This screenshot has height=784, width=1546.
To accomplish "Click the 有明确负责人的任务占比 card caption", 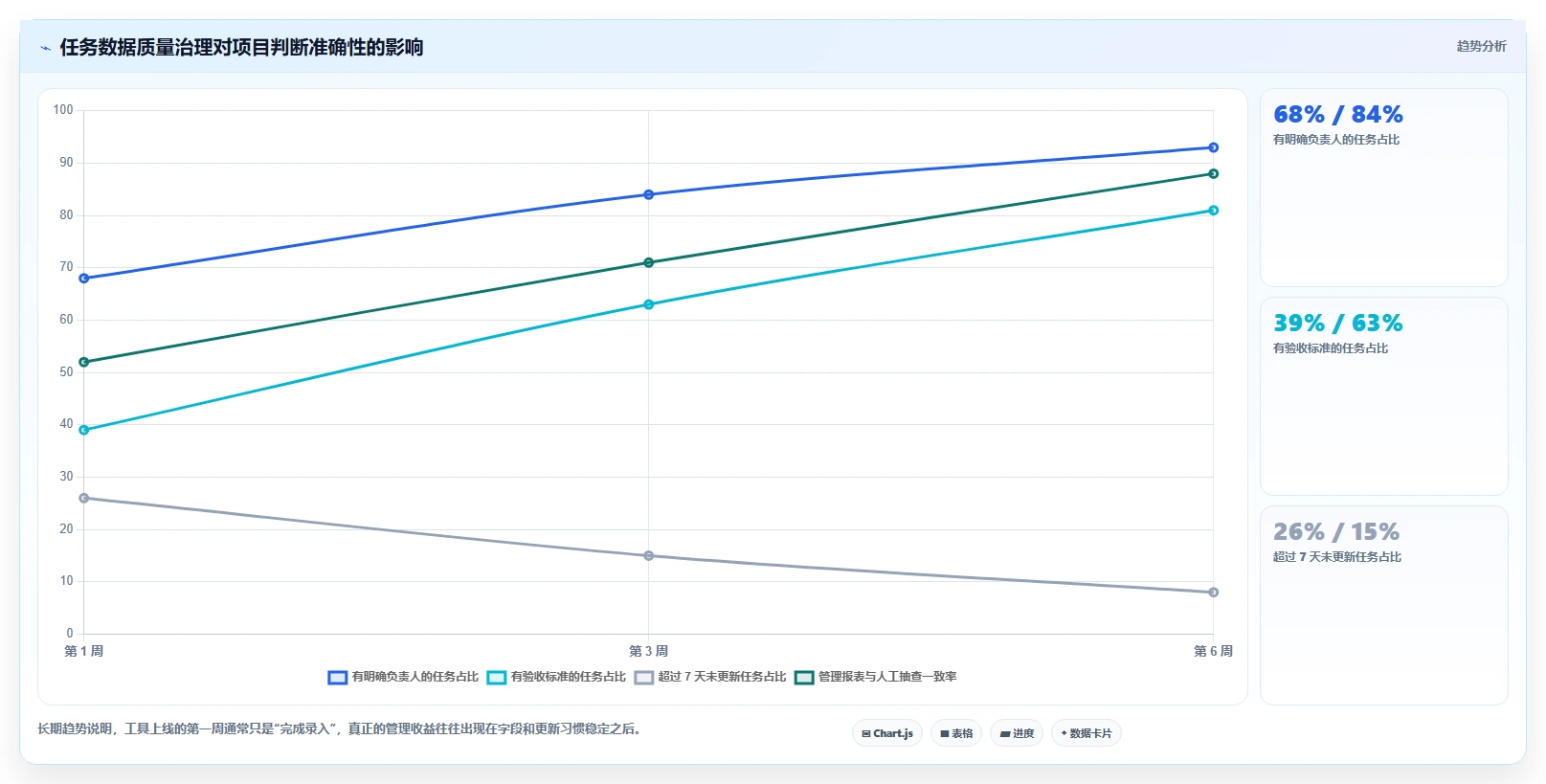I will (x=1335, y=140).
